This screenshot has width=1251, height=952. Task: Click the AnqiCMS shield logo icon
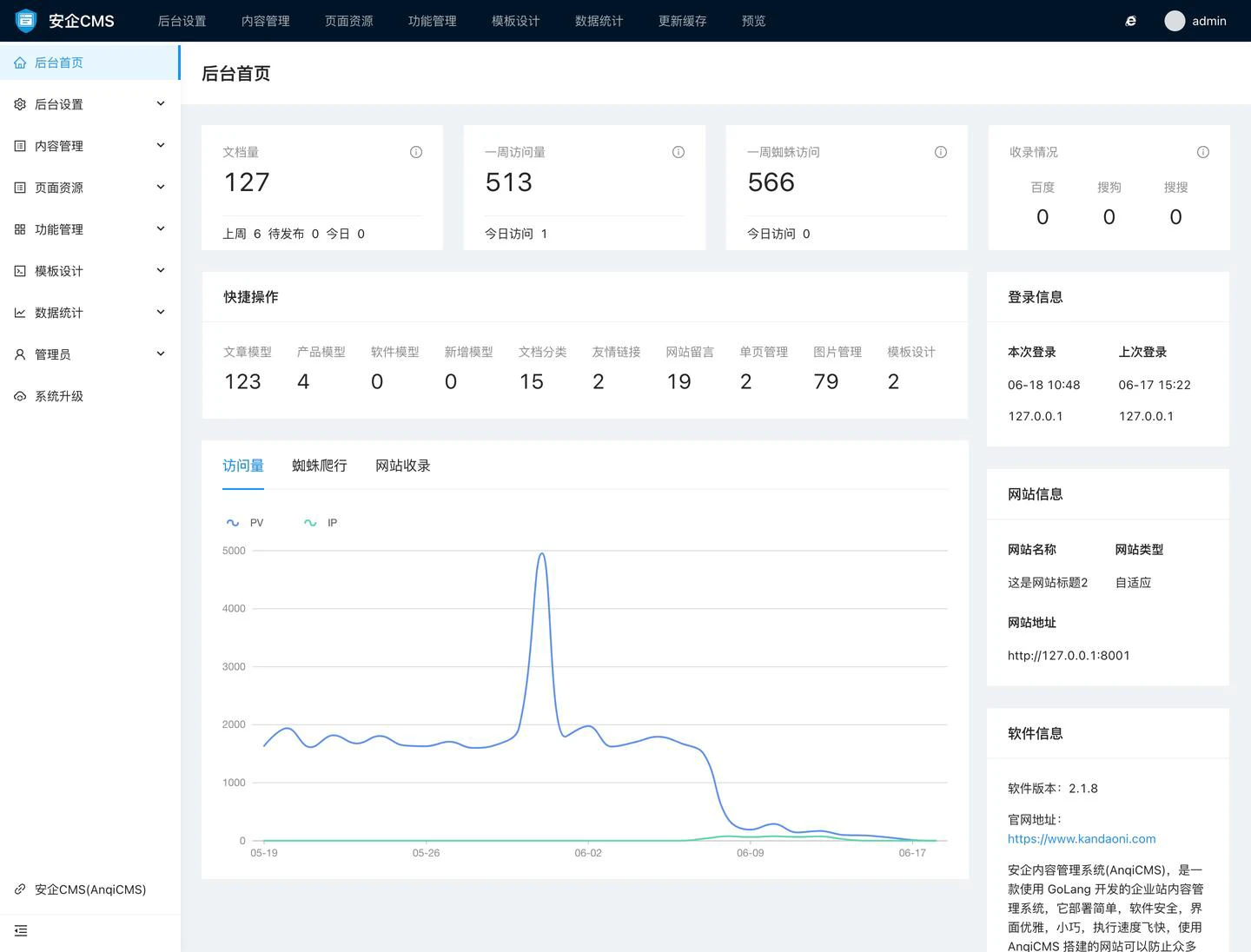(26, 20)
